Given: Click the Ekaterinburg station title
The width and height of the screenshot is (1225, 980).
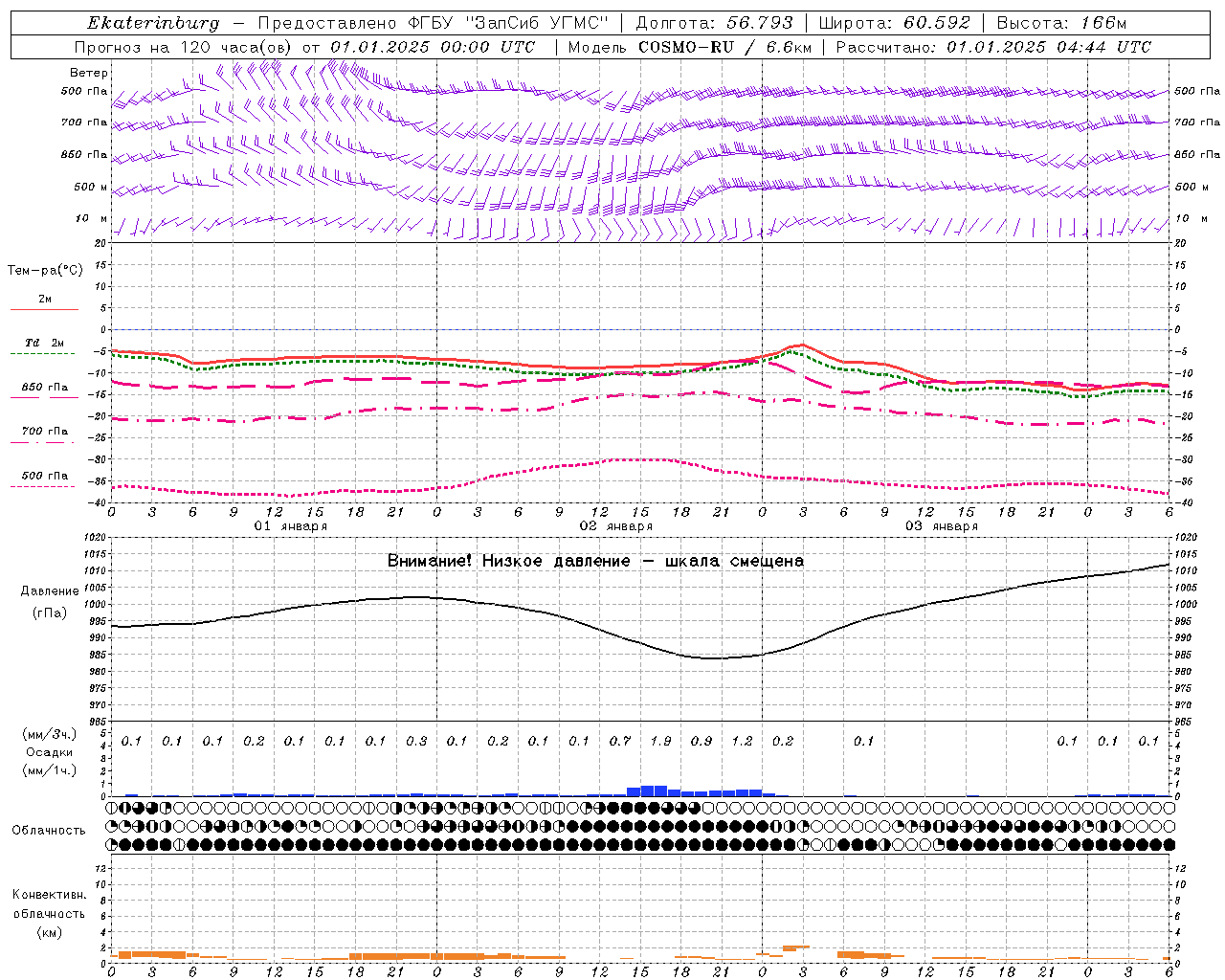Looking at the screenshot, I should click(x=153, y=23).
